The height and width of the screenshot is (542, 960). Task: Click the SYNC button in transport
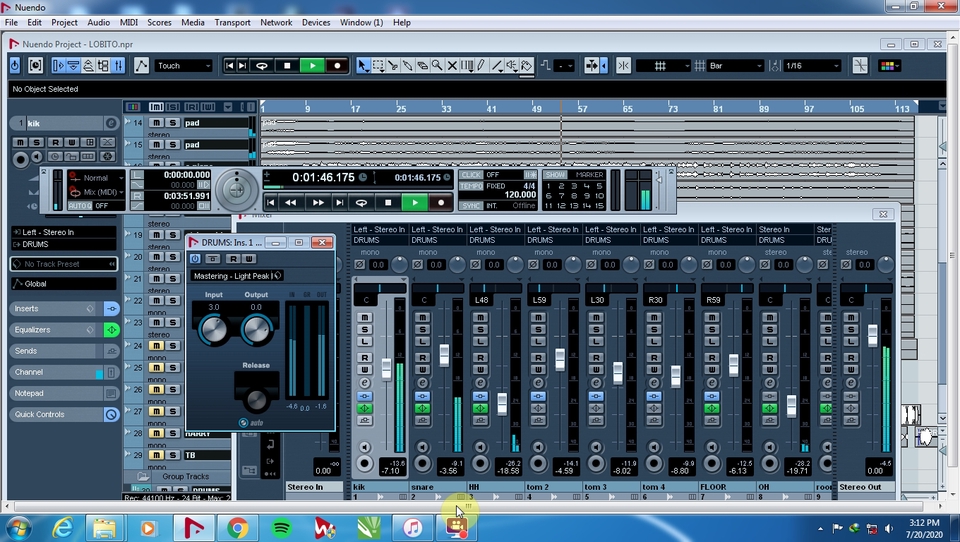click(x=471, y=205)
